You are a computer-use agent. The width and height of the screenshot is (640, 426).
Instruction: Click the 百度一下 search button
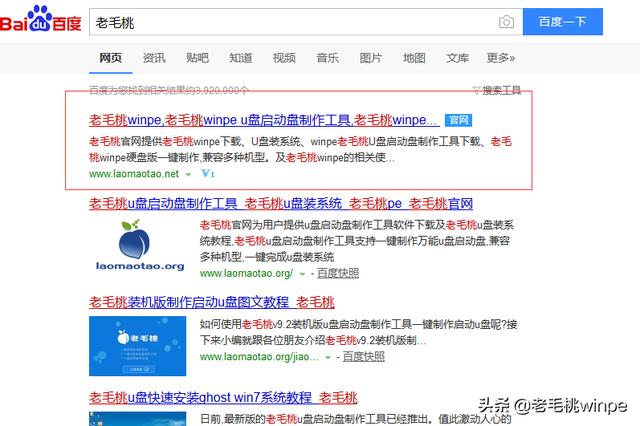pos(562,22)
